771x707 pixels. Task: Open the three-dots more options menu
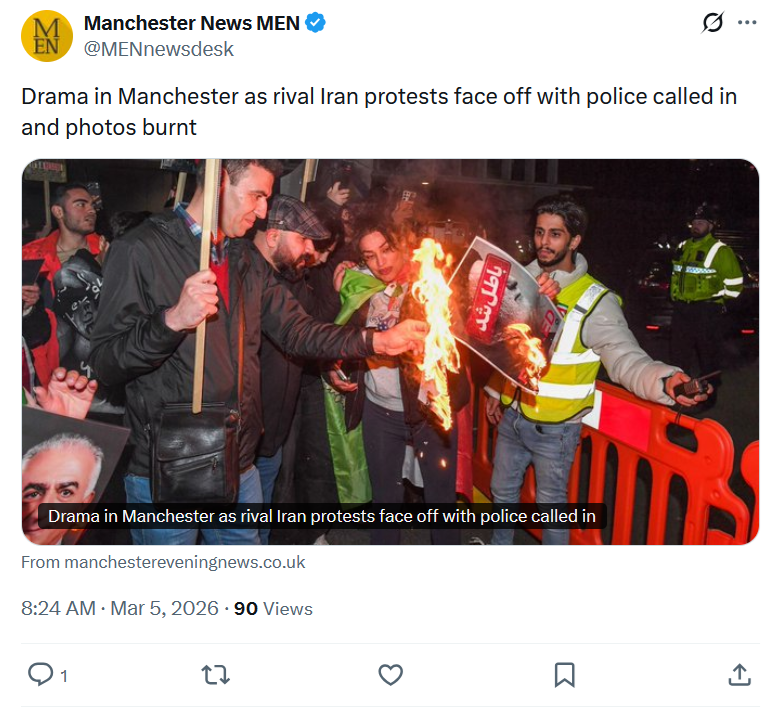[x=747, y=23]
